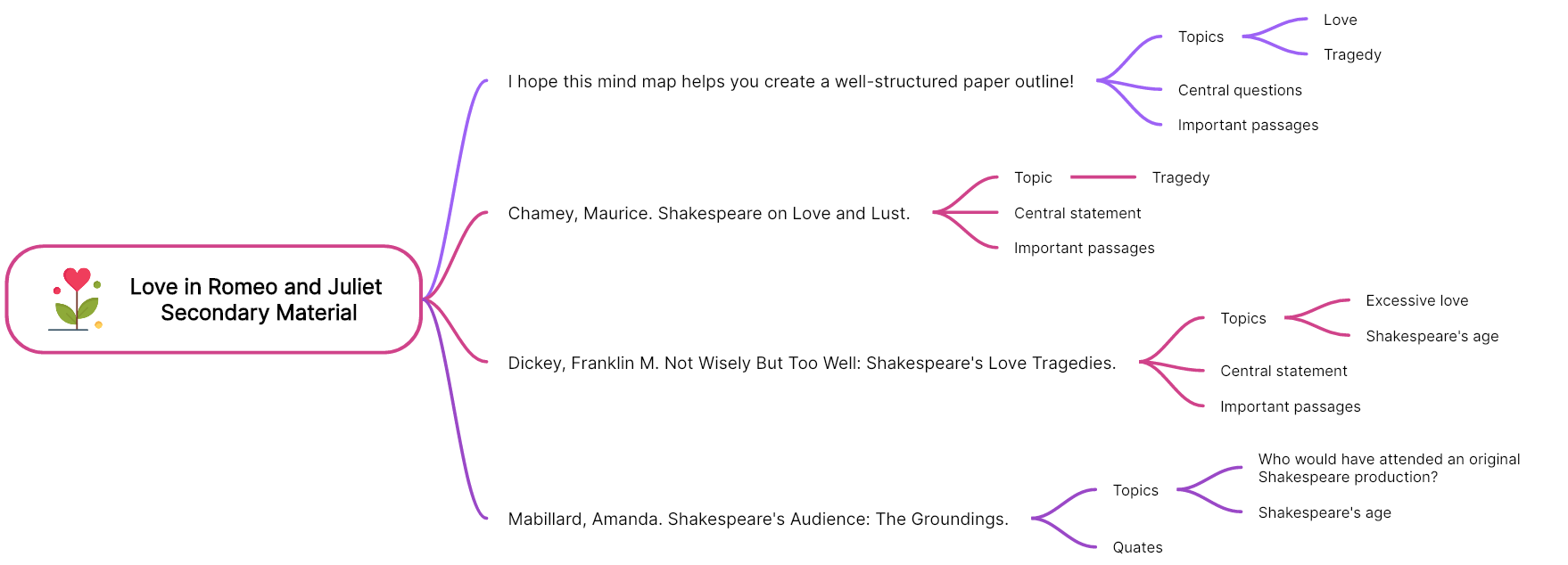1568x565 pixels.
Task: Click the Central questions node
Action: 1240,90
